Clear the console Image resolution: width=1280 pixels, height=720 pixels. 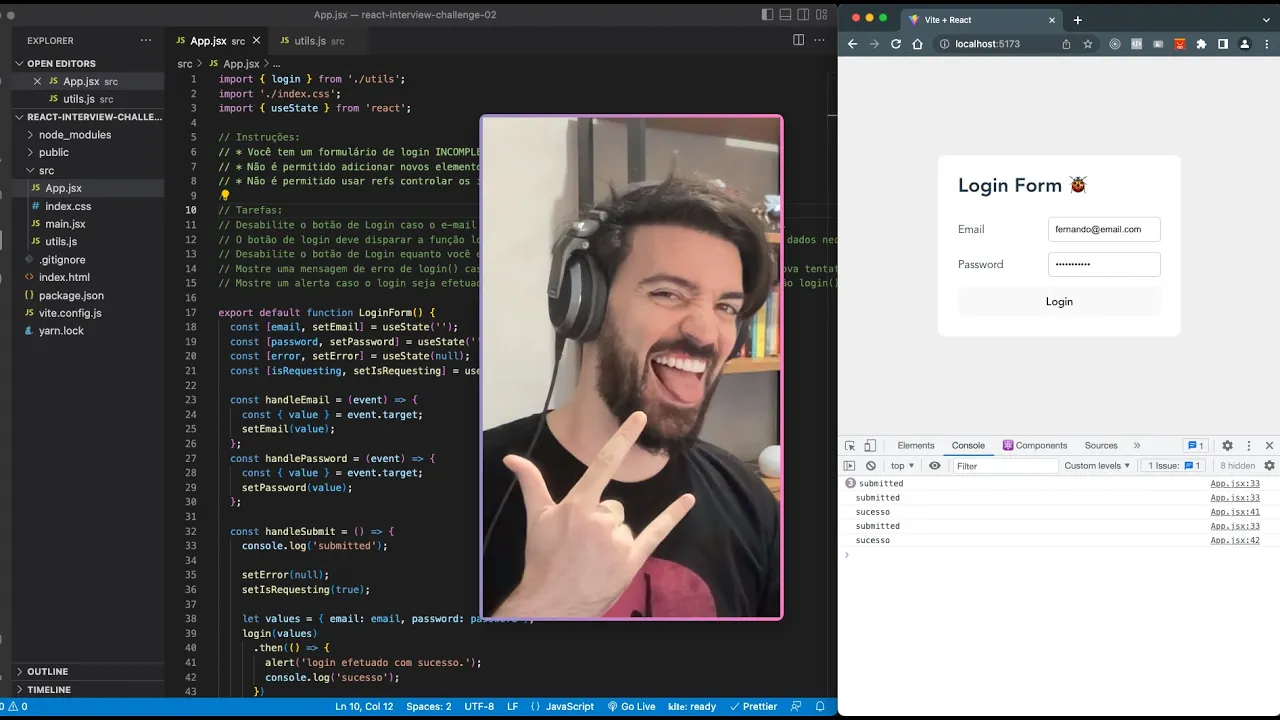click(871, 466)
